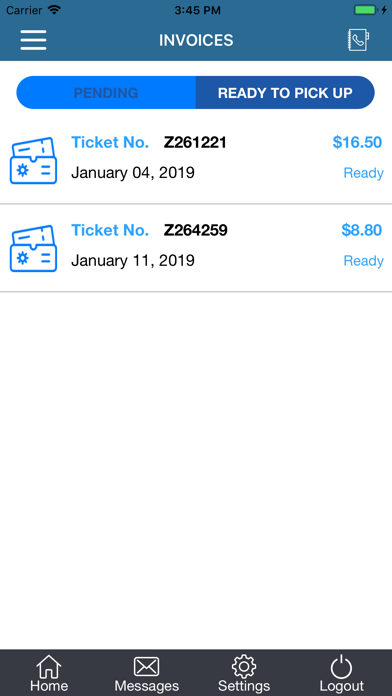392x696 pixels.
Task: Tap the $16.50 invoice amount
Action: pos(357,142)
